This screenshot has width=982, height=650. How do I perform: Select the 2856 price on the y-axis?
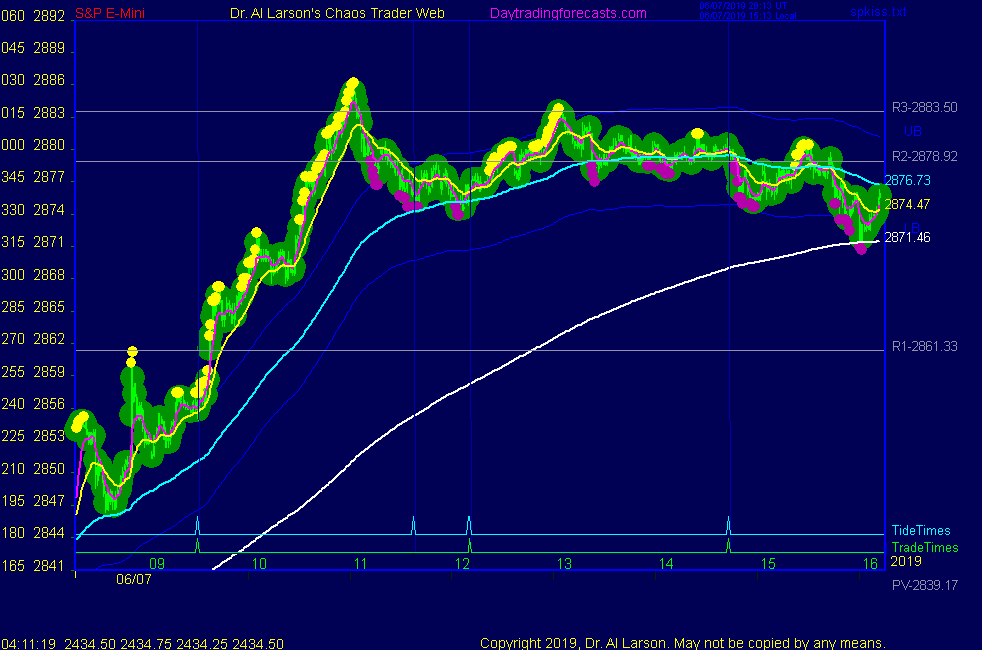[49, 404]
